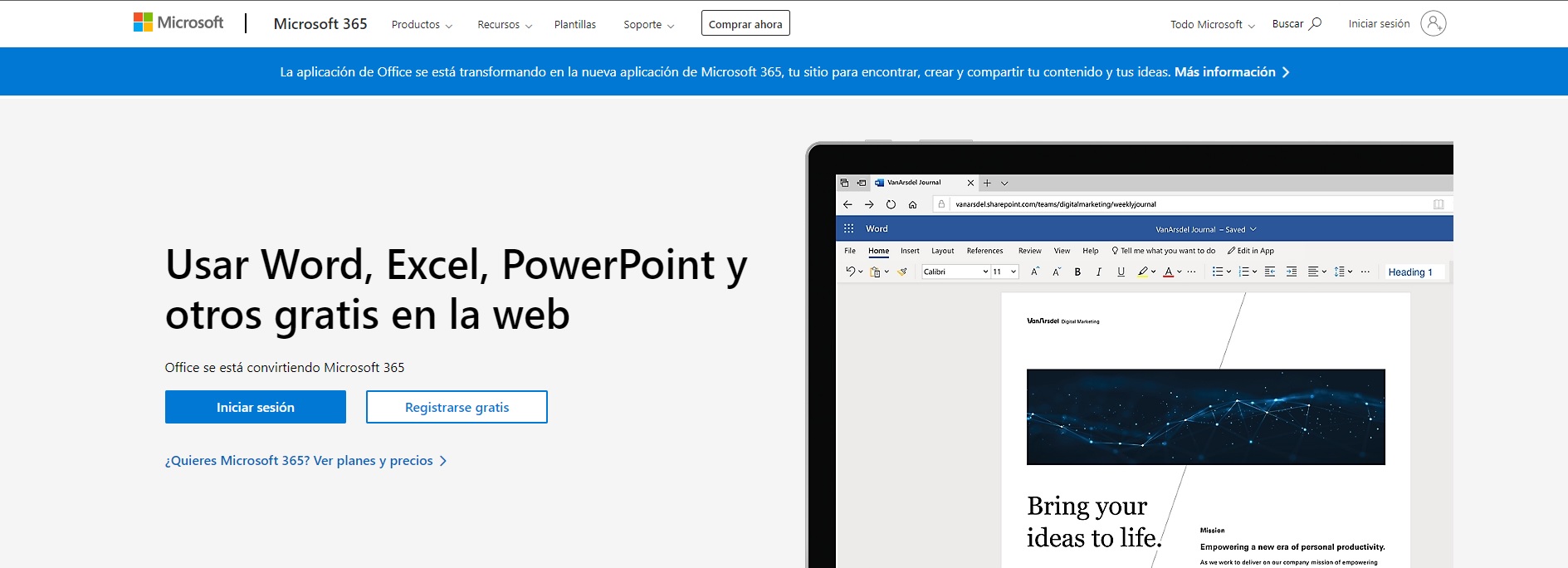Click the Bold icon in Word preview
Screen dimensions: 1568x568
[x=1077, y=272]
